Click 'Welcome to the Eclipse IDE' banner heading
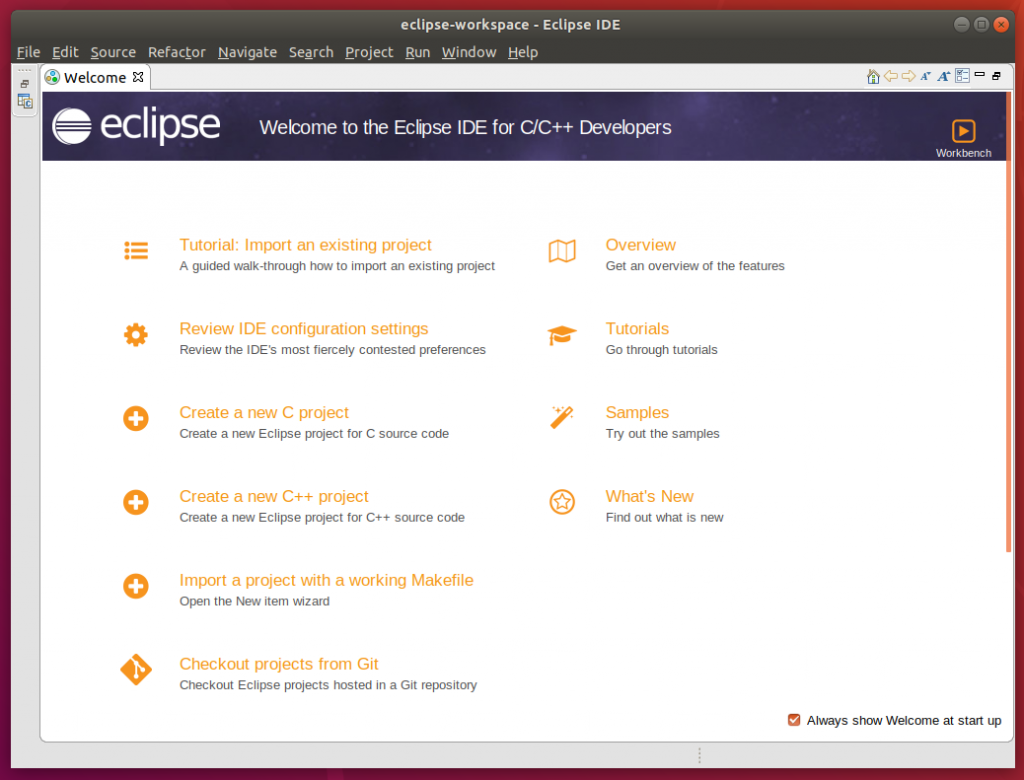This screenshot has width=1024, height=780. coord(465,127)
